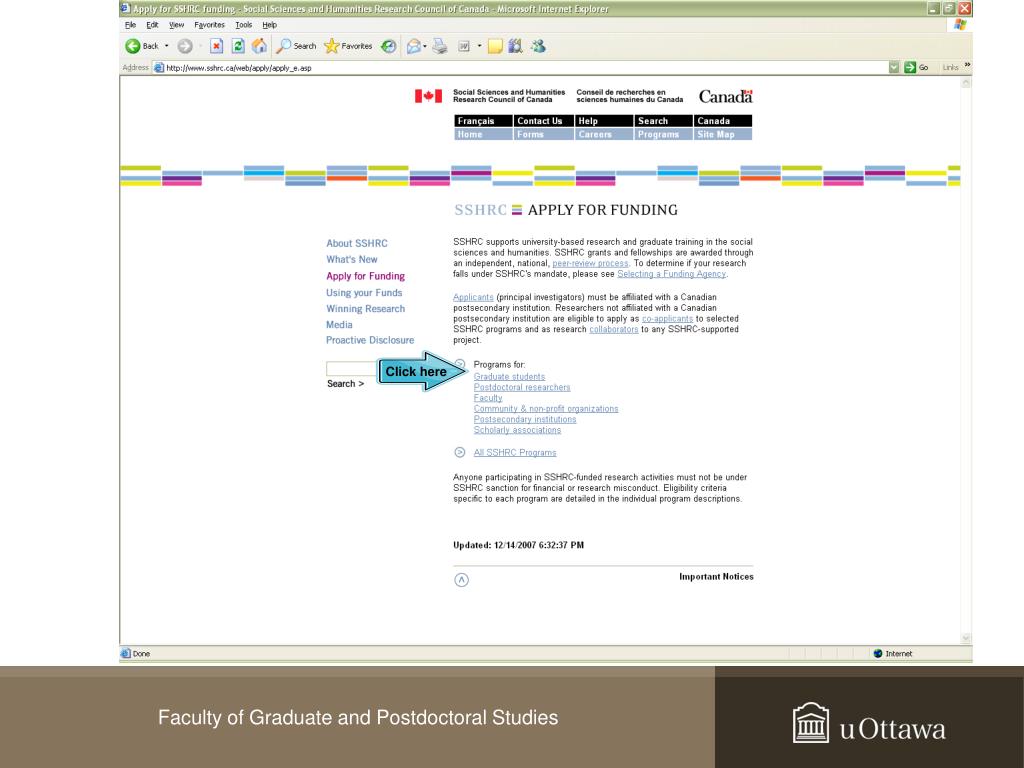
Task: Open Faculty programs link
Action: (488, 398)
